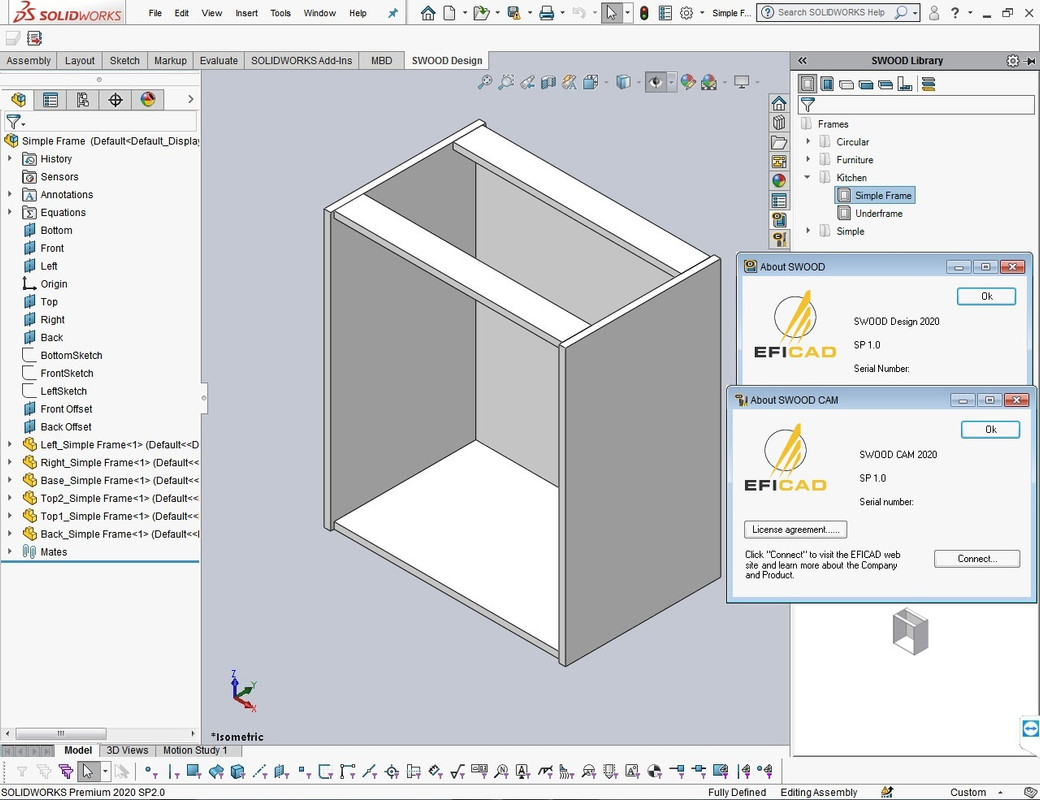Click the License agreement button
1040x800 pixels.
click(x=795, y=529)
